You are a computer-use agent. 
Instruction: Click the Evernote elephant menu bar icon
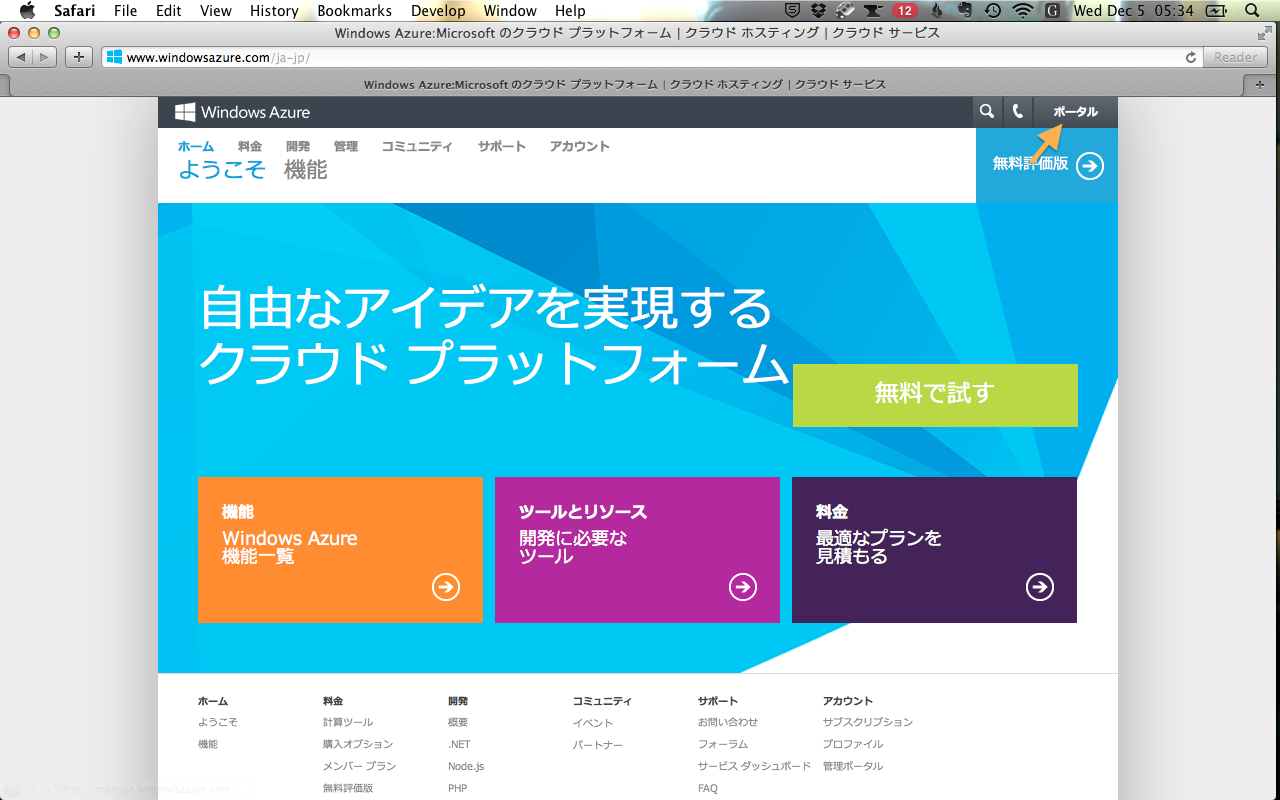click(965, 11)
